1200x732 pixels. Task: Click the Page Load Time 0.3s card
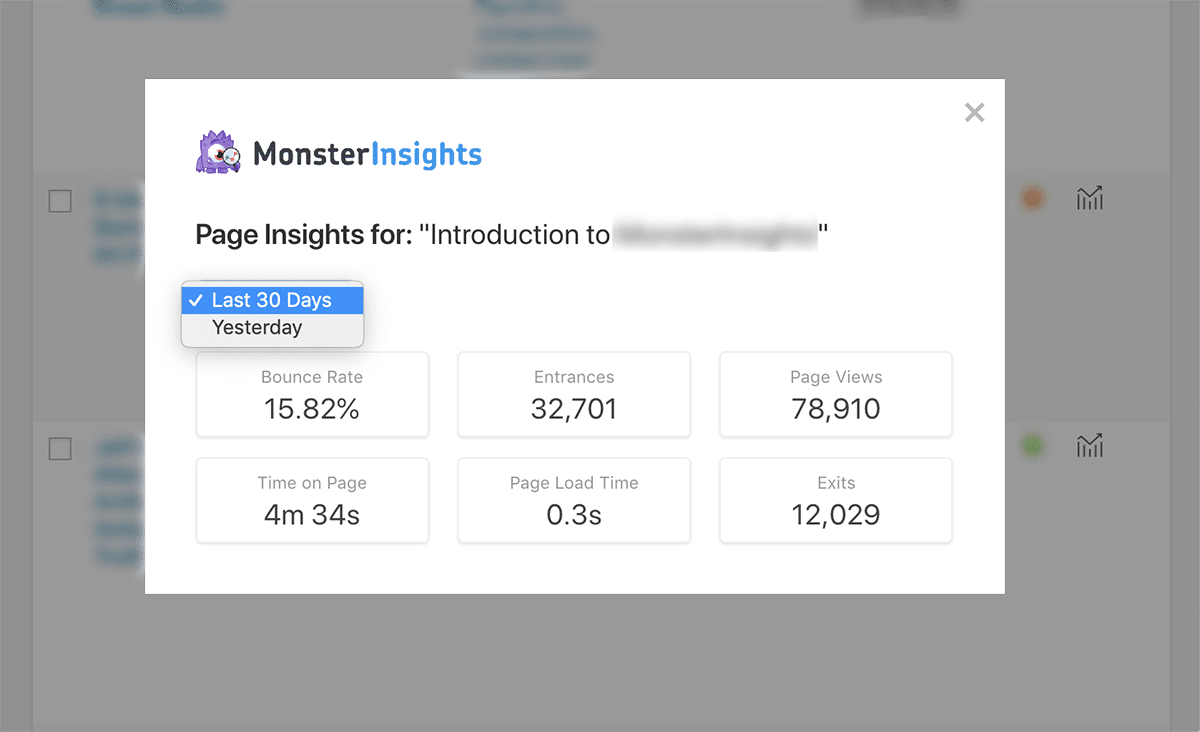(x=574, y=500)
